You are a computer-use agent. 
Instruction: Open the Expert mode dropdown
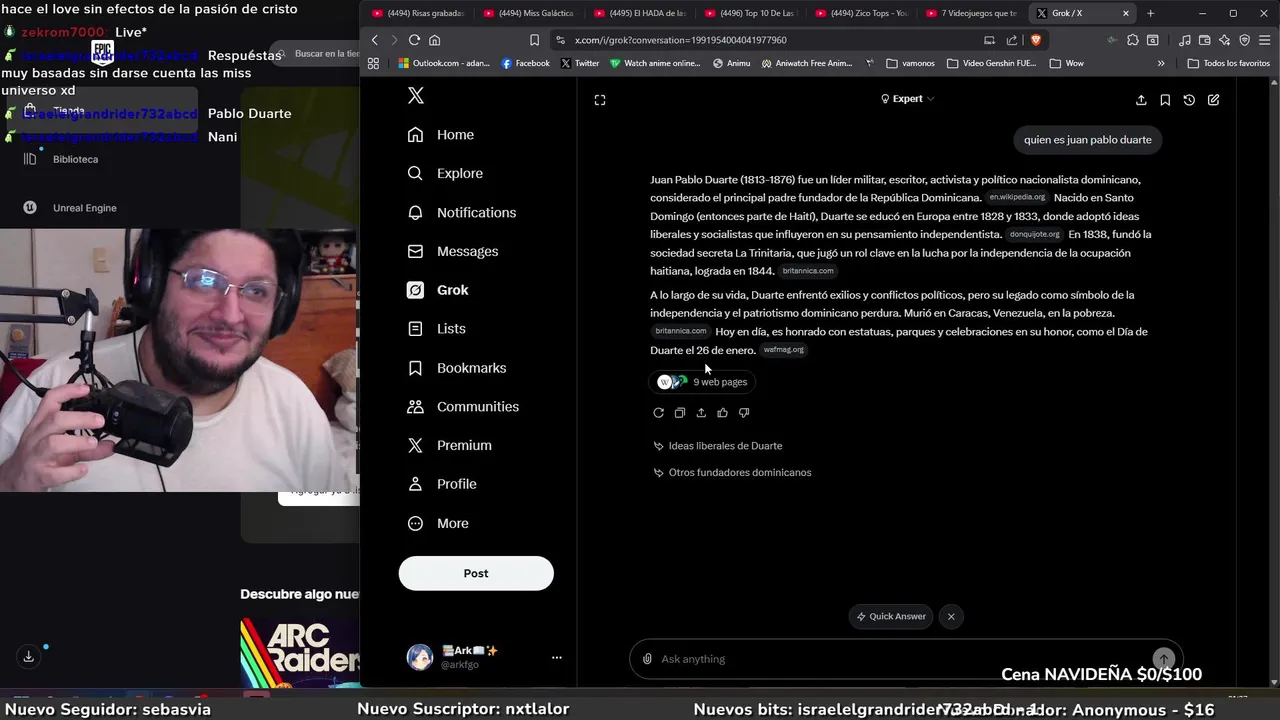coord(908,99)
